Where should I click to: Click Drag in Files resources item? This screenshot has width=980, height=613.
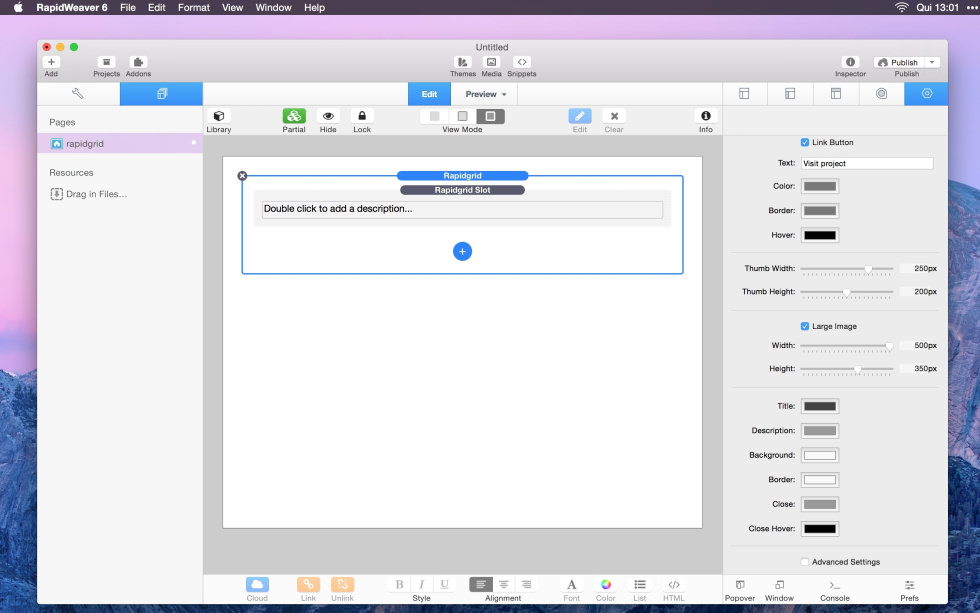89,194
